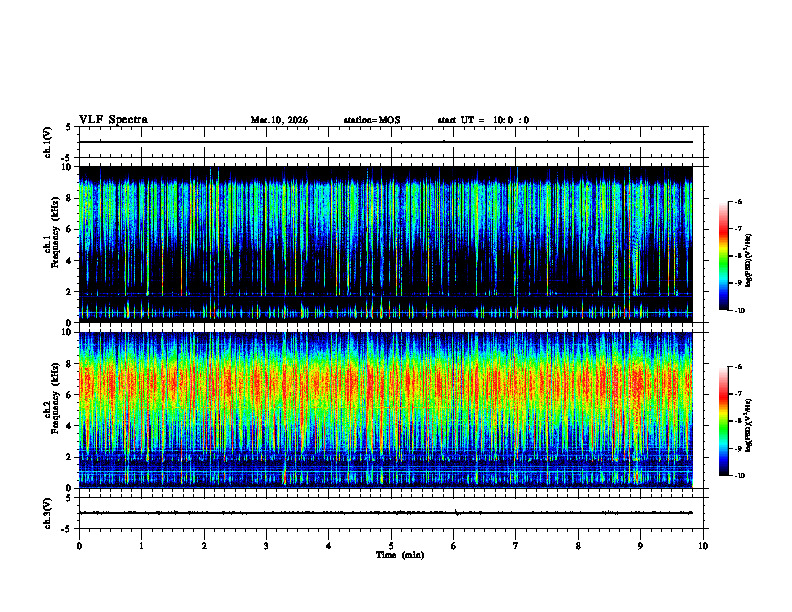Click time axis tick label "4"
The height and width of the screenshot is (612, 792).
(329, 546)
